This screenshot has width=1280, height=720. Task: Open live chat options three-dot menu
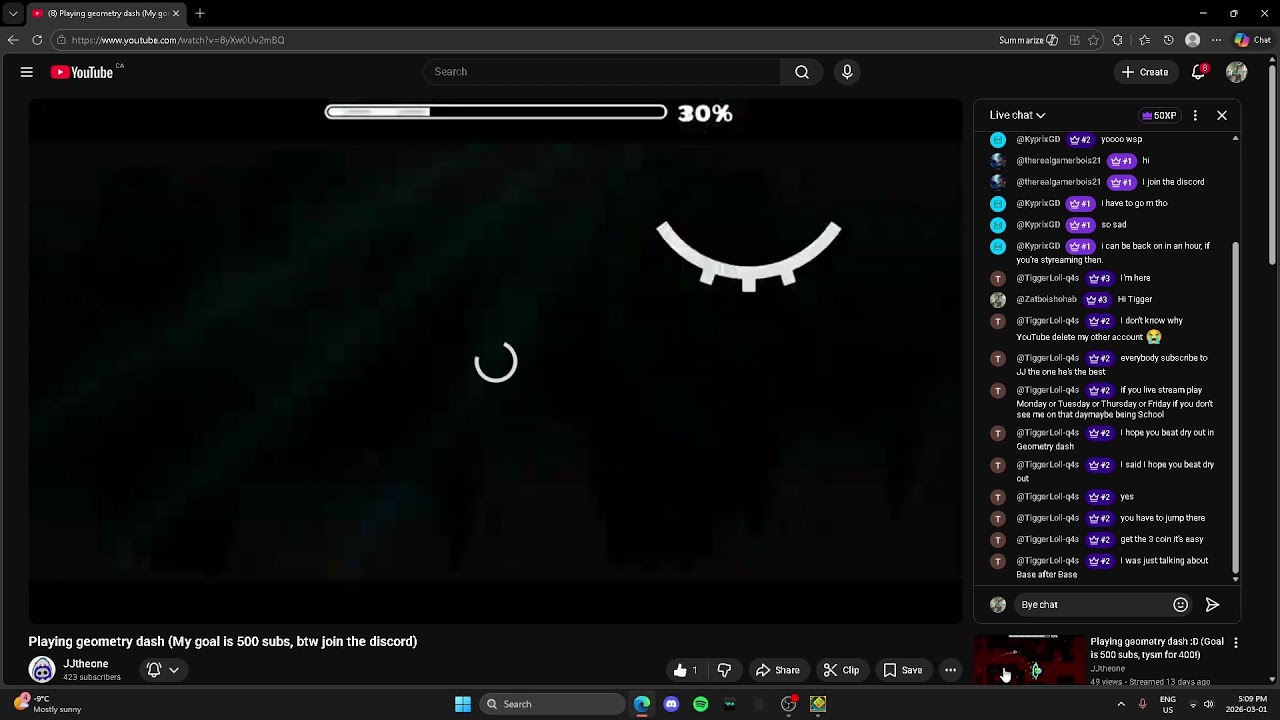pos(1195,115)
